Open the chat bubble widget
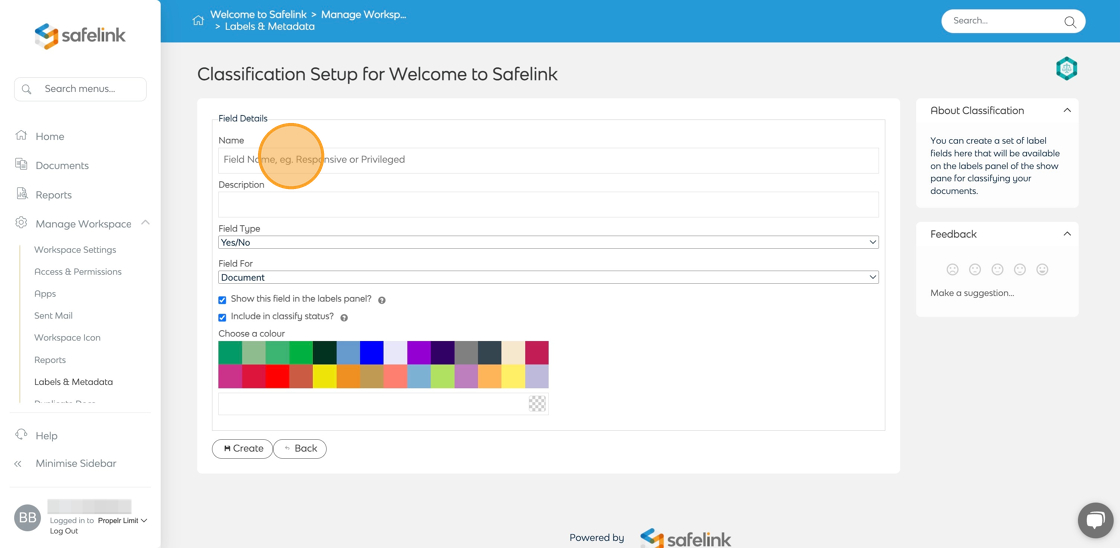The width and height of the screenshot is (1120, 548). pos(1095,520)
